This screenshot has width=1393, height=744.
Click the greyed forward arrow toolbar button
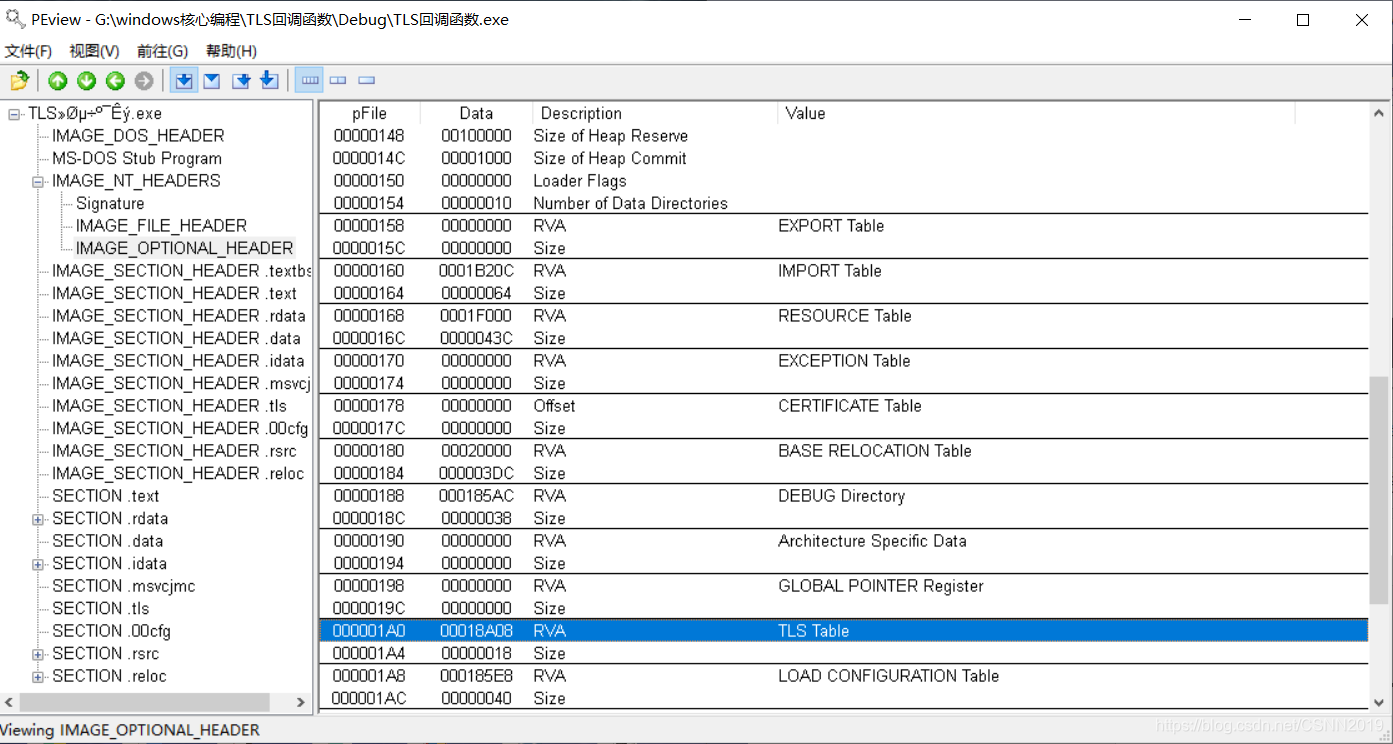144,81
